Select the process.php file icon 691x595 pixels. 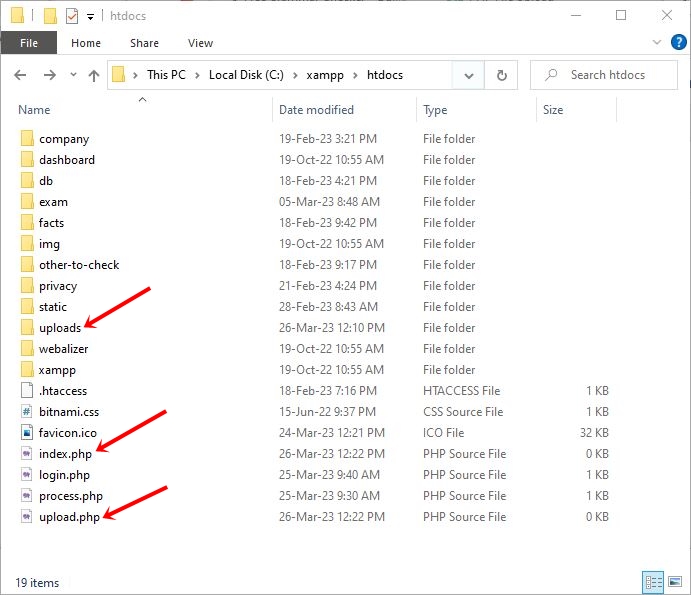[x=27, y=496]
